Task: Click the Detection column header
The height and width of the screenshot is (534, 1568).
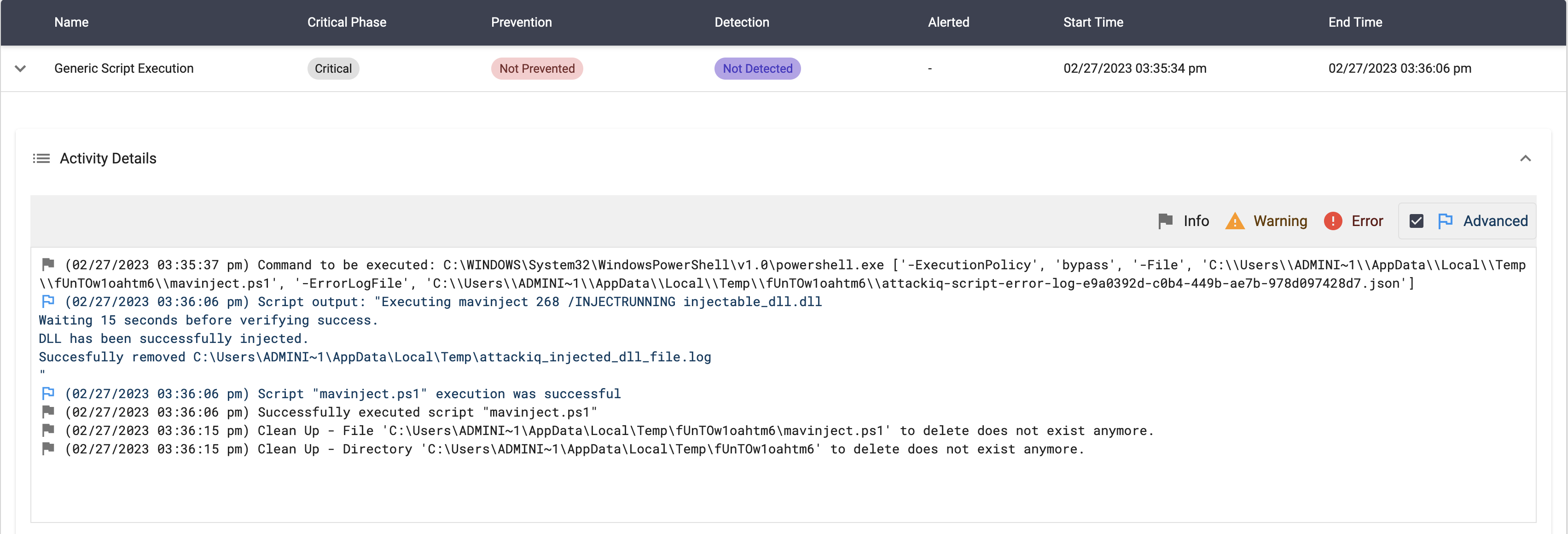Action: tap(741, 23)
